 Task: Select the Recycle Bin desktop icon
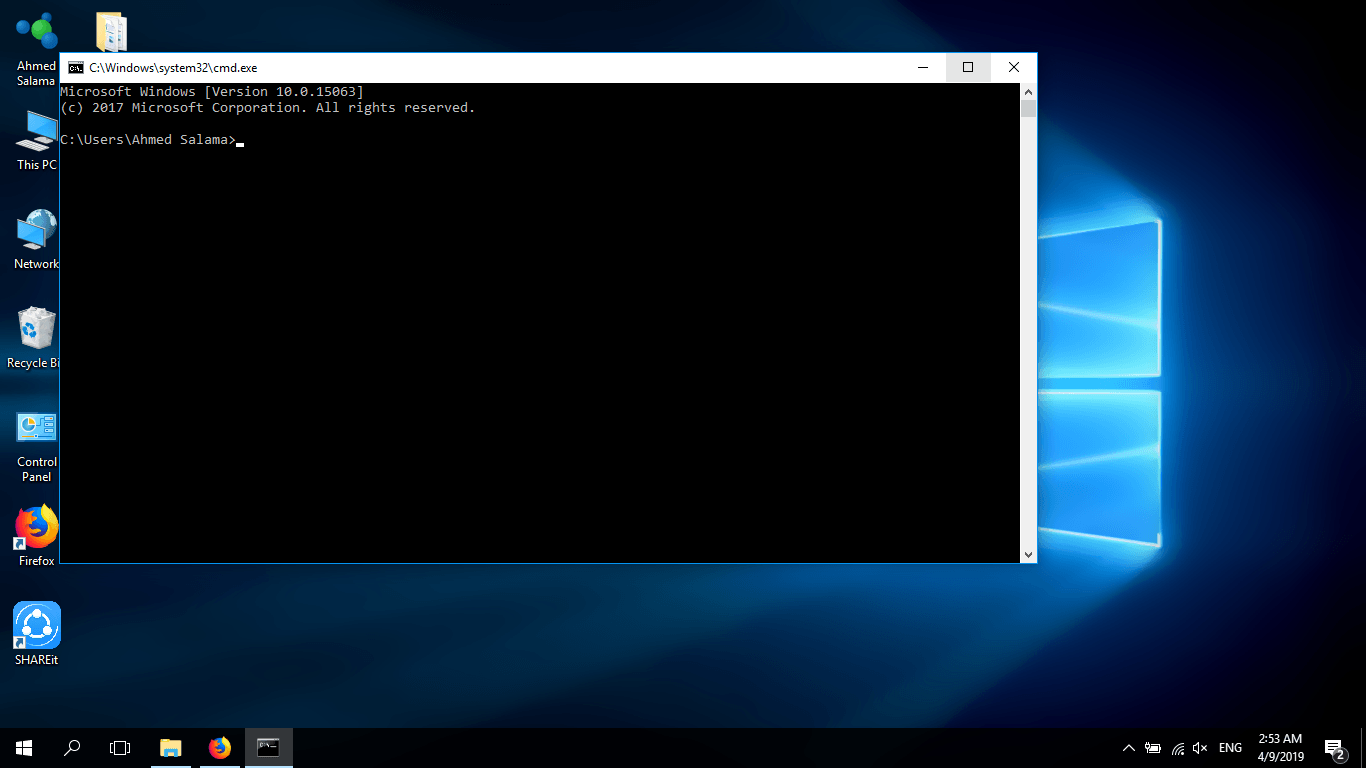[37, 333]
